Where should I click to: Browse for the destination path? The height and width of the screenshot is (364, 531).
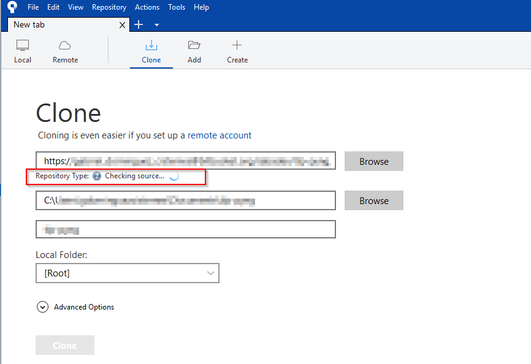[374, 200]
